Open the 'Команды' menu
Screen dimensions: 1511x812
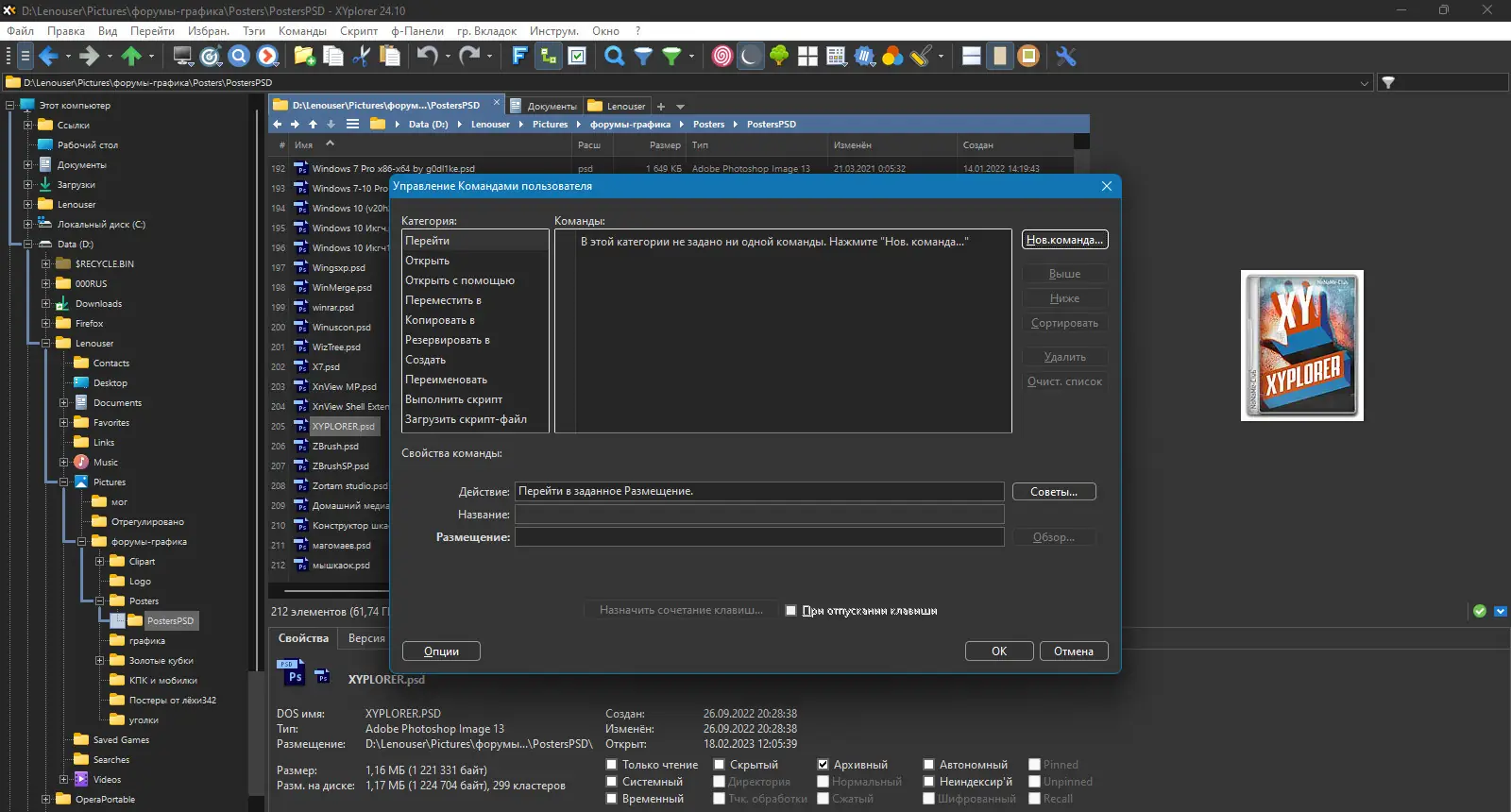pyautogui.click(x=302, y=31)
